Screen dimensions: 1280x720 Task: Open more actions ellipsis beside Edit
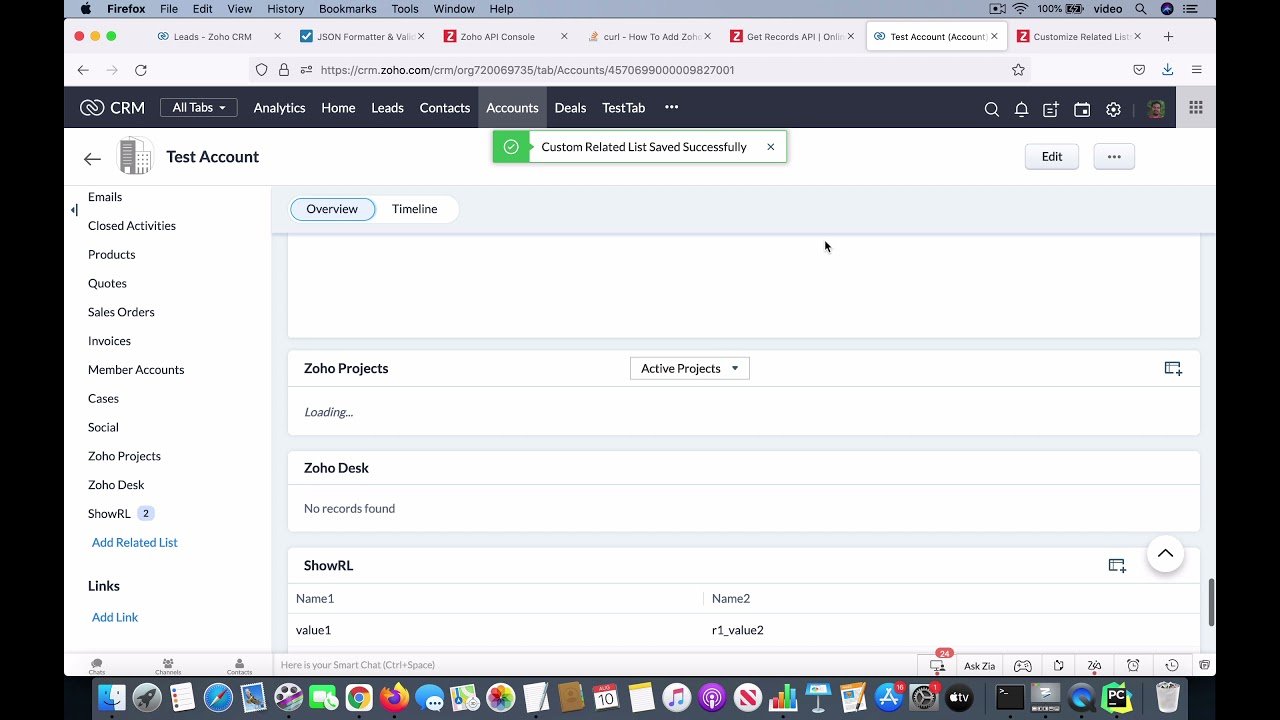[1114, 157]
